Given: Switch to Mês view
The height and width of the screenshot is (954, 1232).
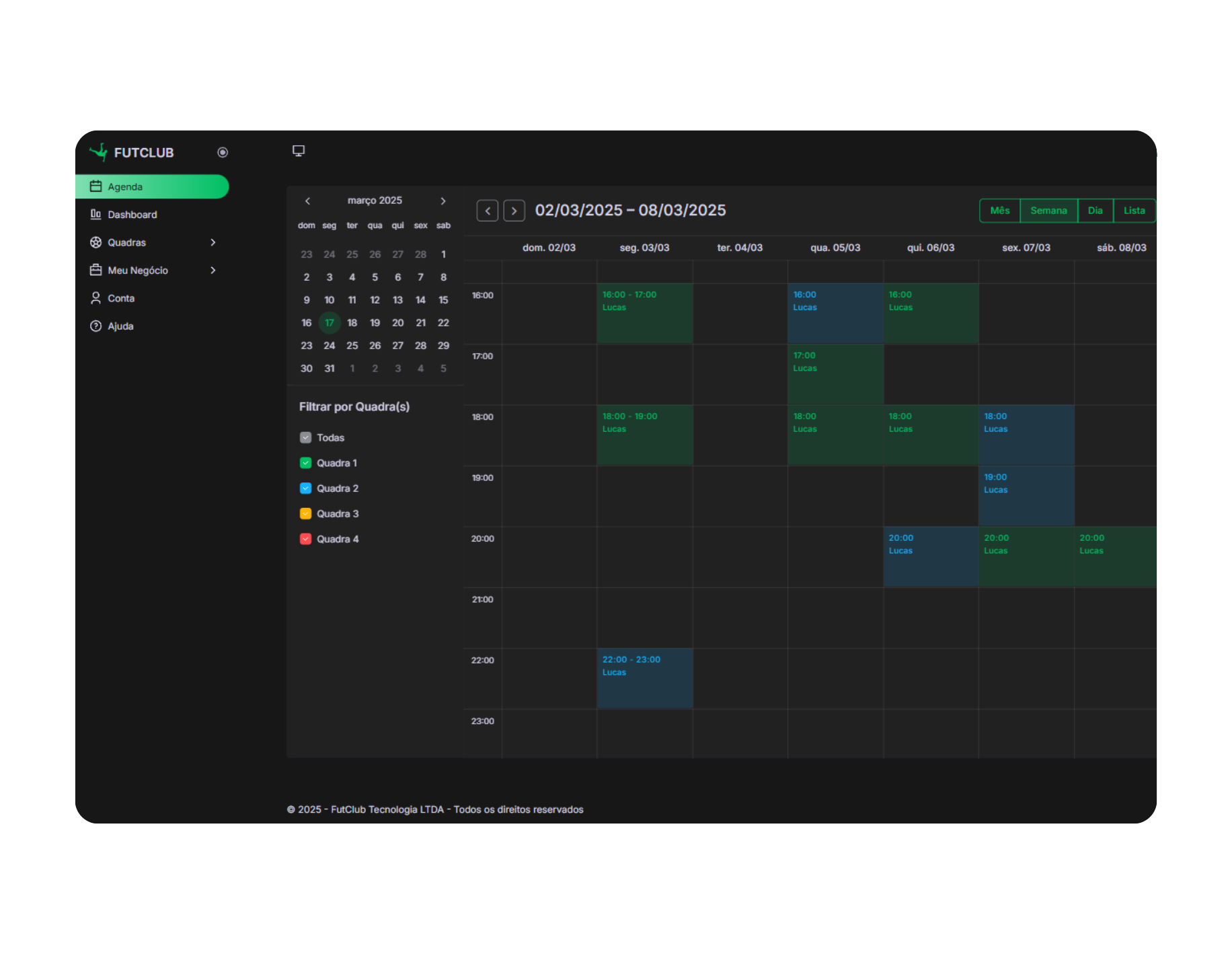Looking at the screenshot, I should [x=1000, y=211].
